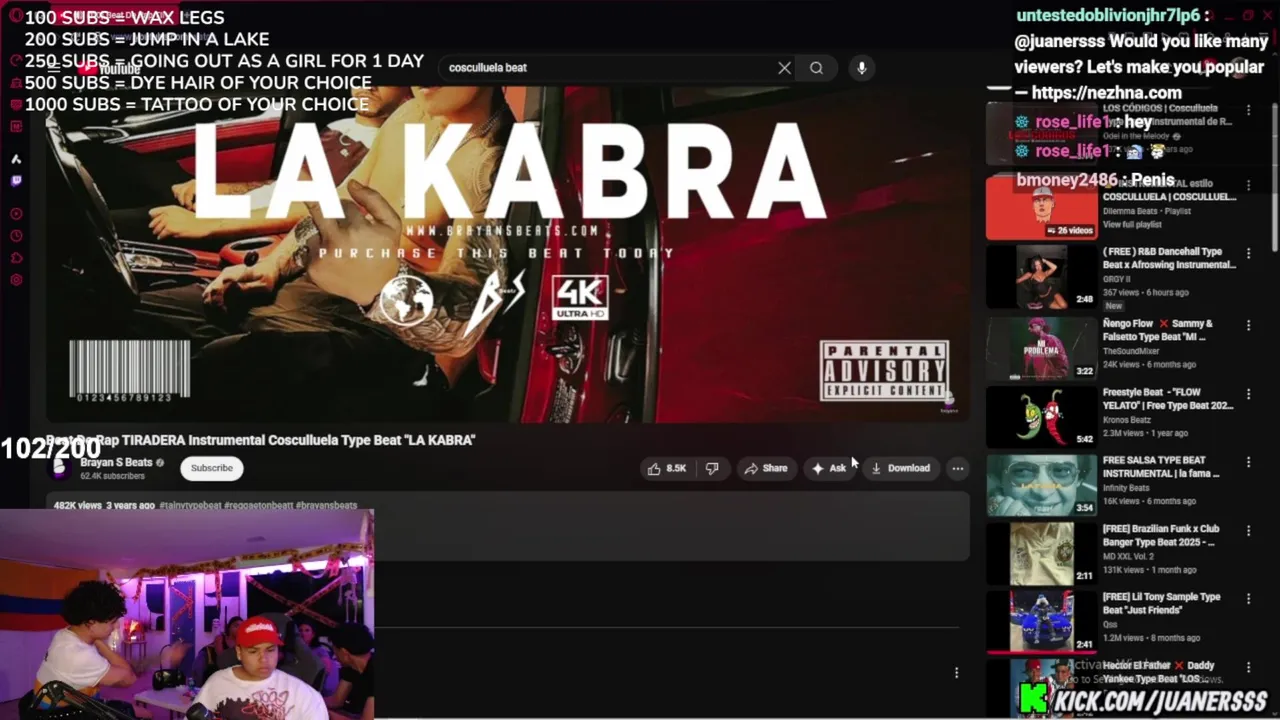Like the video with the thumbs-up button
The image size is (1280, 720).
click(x=666, y=468)
